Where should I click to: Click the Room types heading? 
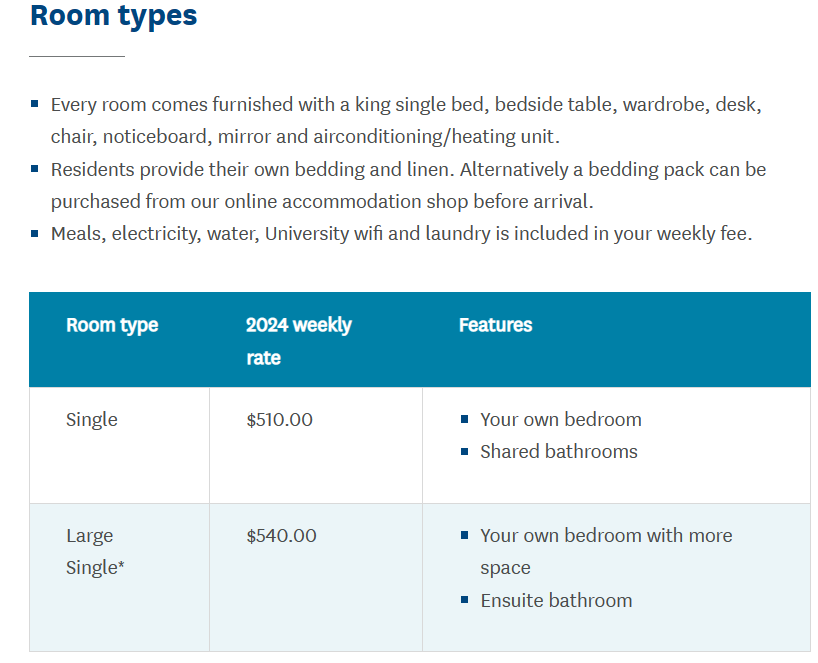click(x=113, y=15)
